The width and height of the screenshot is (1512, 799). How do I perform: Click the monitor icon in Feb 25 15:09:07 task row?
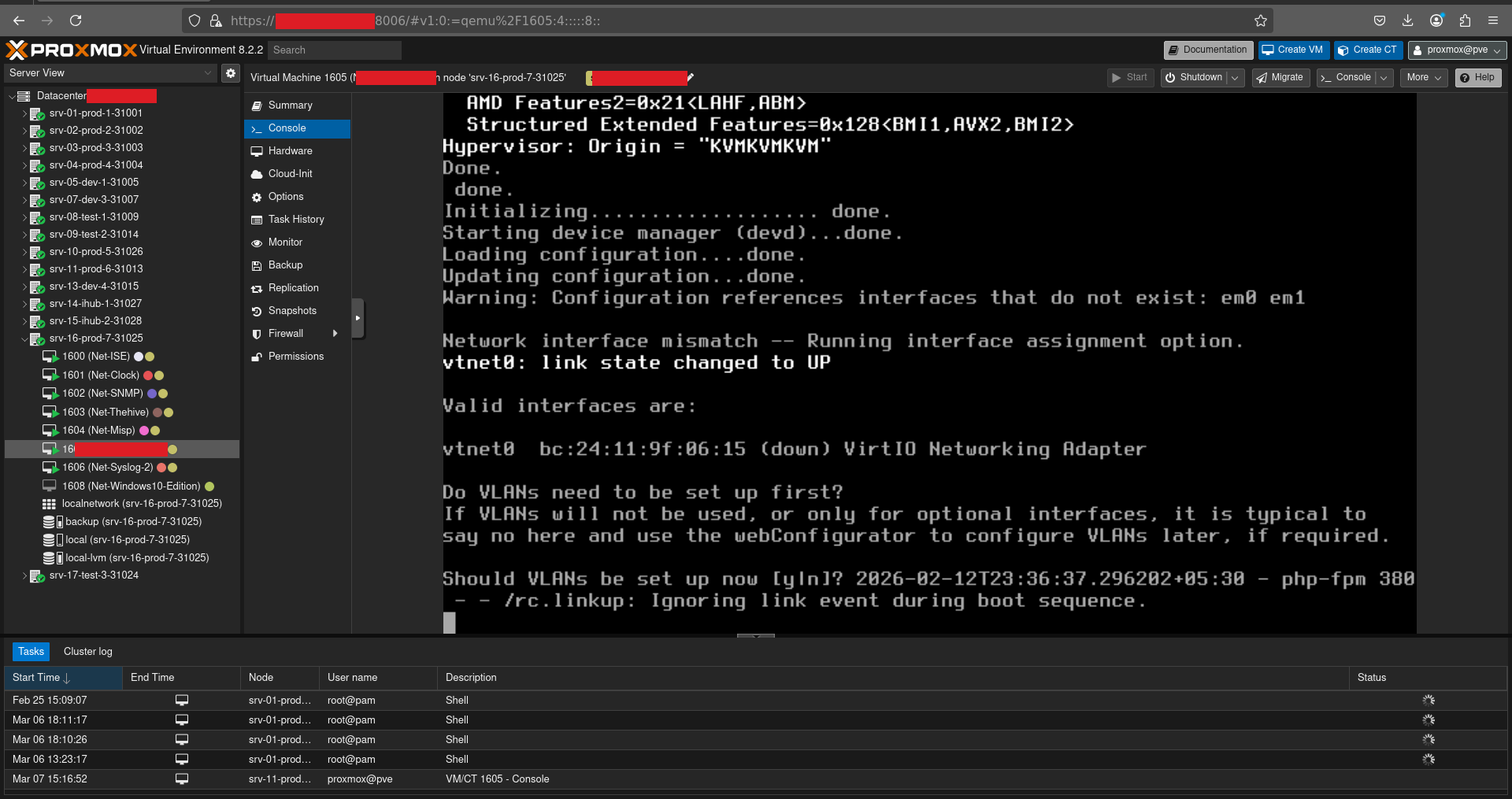pos(182,701)
